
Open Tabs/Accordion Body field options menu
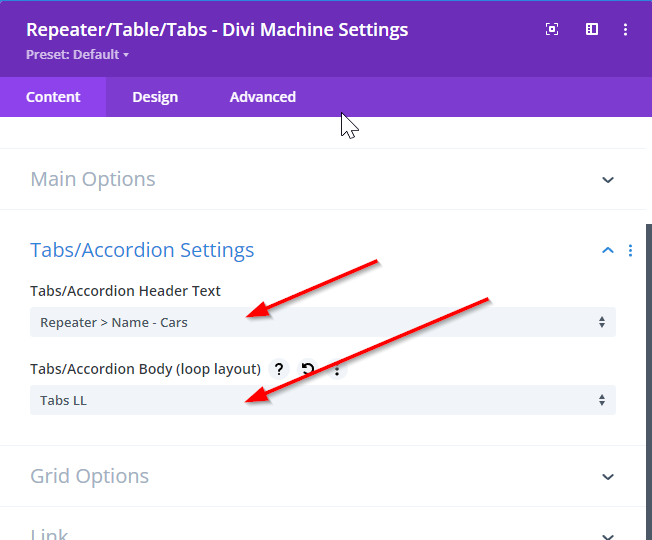click(x=337, y=370)
